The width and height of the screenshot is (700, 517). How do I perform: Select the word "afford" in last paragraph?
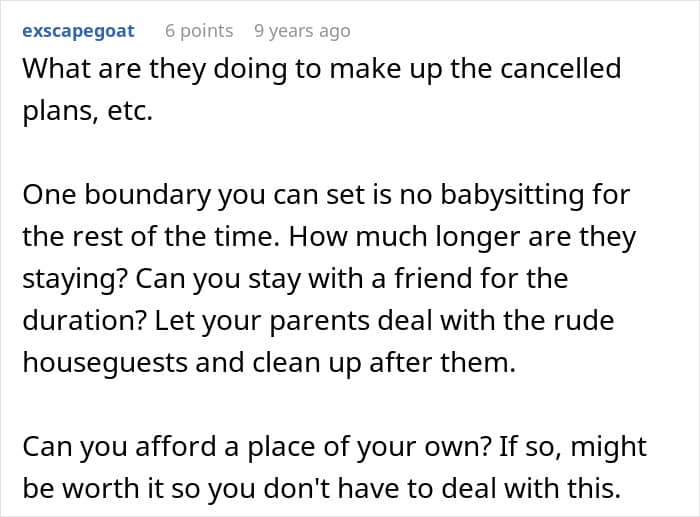tap(176, 446)
